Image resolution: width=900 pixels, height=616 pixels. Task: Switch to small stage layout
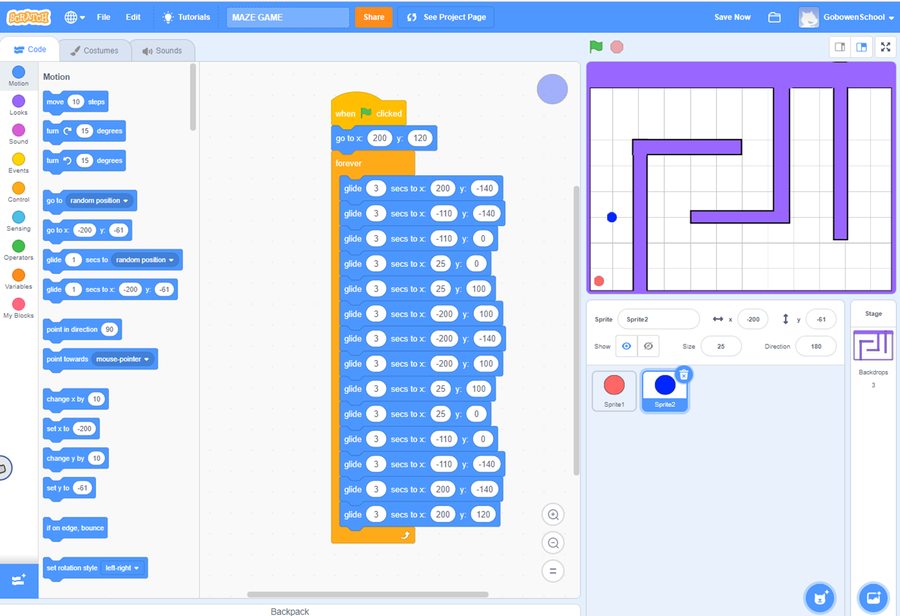tap(840, 47)
